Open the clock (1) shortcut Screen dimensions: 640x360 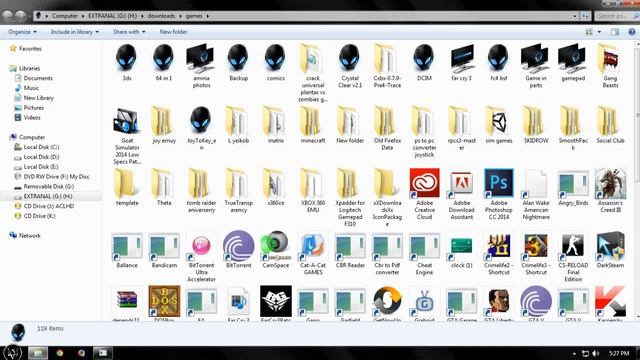[462, 245]
